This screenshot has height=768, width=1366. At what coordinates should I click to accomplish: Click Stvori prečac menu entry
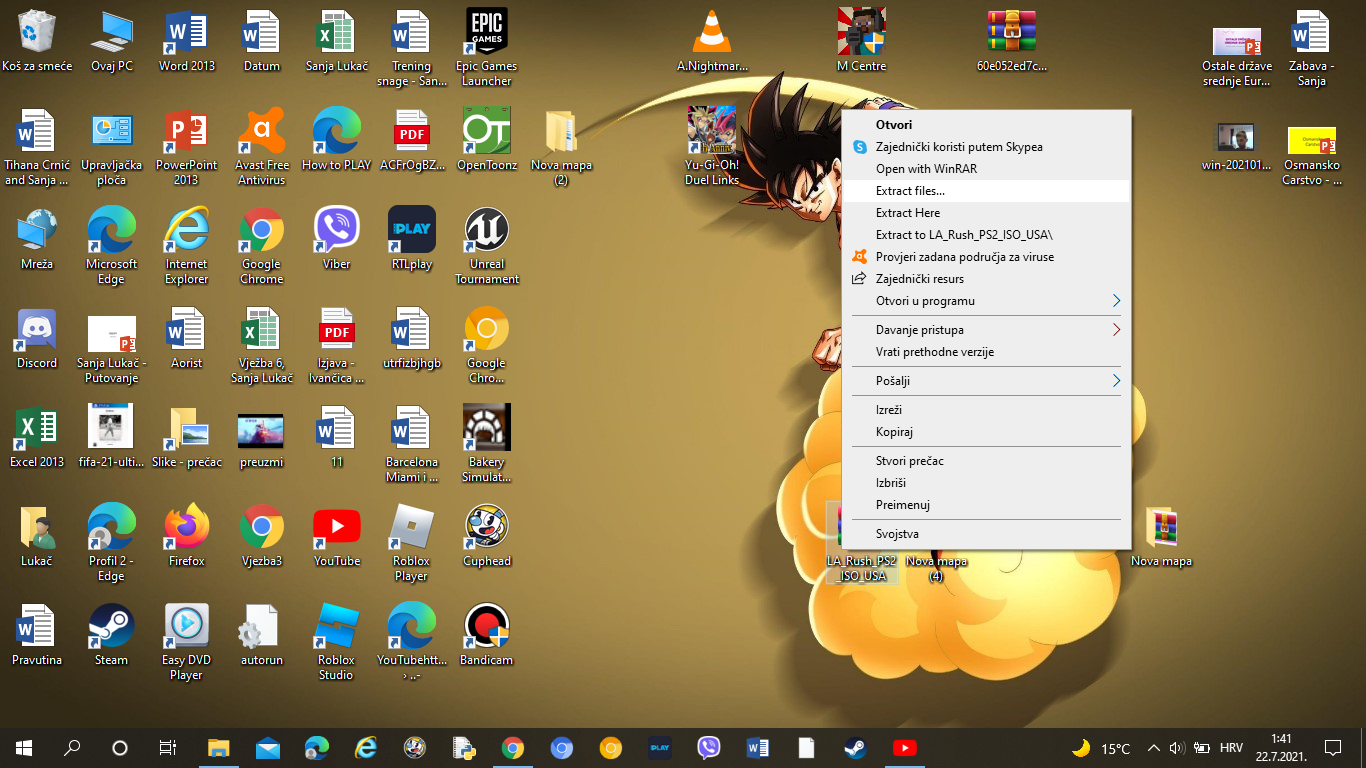coord(986,461)
